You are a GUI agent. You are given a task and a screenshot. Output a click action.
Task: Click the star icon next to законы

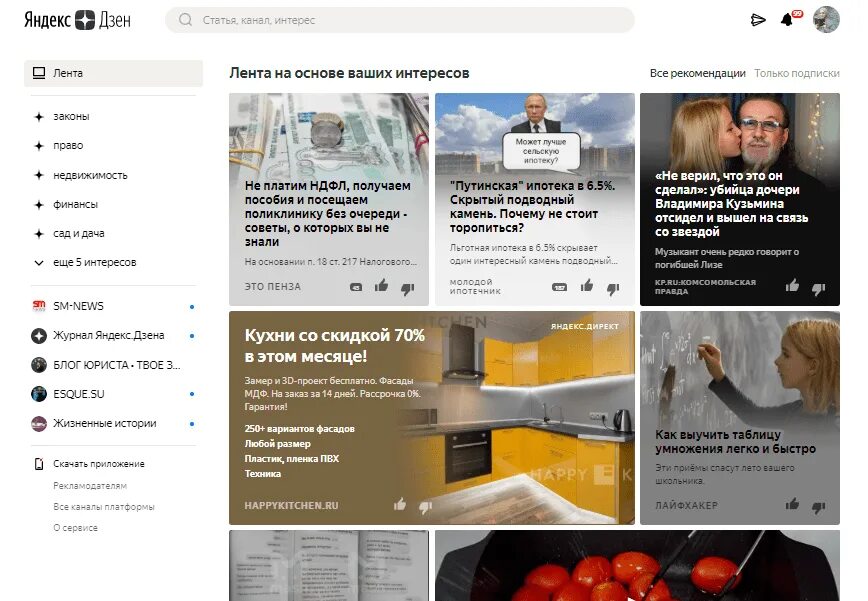tap(39, 117)
